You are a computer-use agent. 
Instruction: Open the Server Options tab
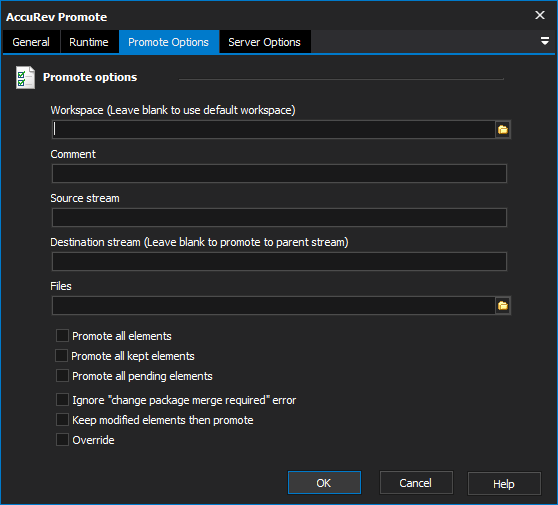(x=264, y=42)
